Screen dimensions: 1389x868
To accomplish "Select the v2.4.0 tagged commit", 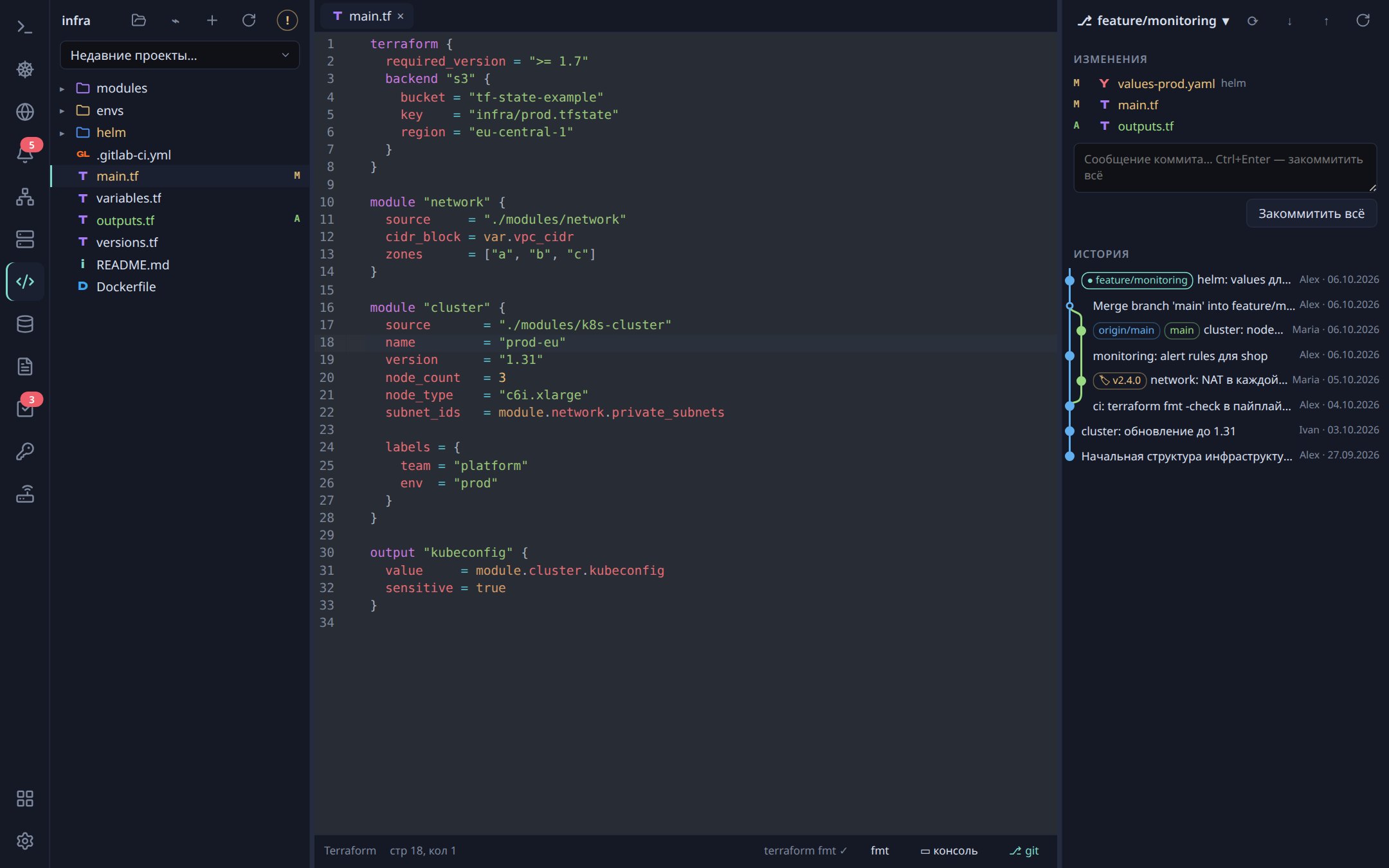I will pyautogui.click(x=1225, y=381).
